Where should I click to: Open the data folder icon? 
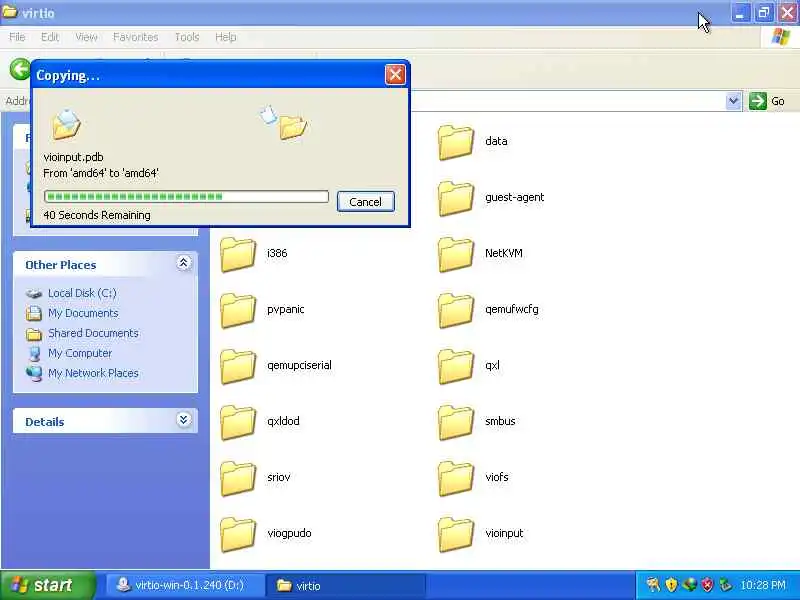tap(456, 142)
